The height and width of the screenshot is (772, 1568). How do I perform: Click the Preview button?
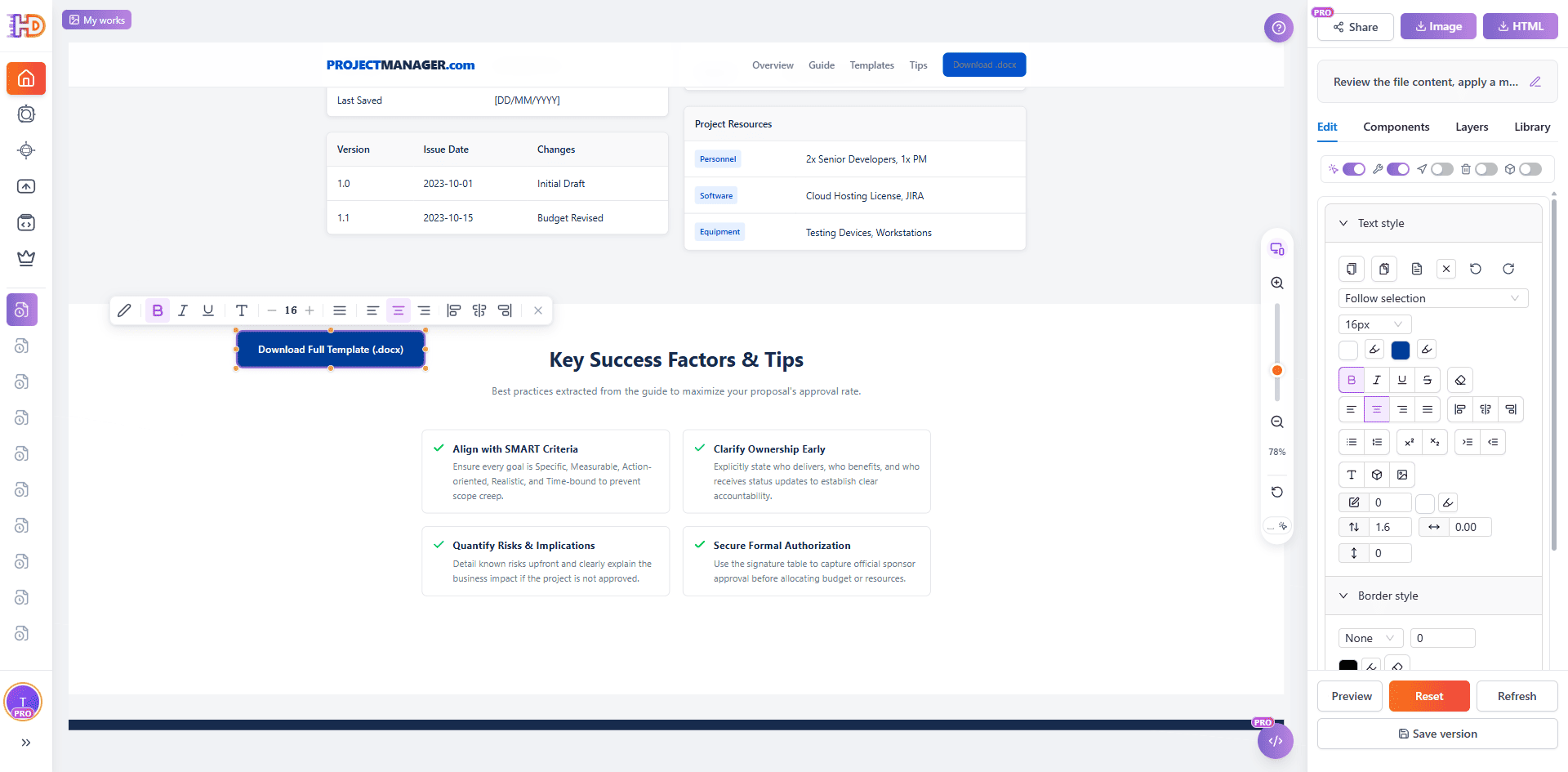[x=1352, y=696]
